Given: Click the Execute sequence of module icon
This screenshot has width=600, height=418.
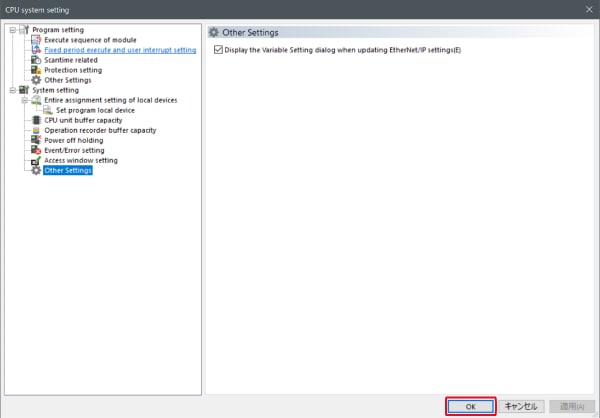Looking at the screenshot, I should (36, 40).
